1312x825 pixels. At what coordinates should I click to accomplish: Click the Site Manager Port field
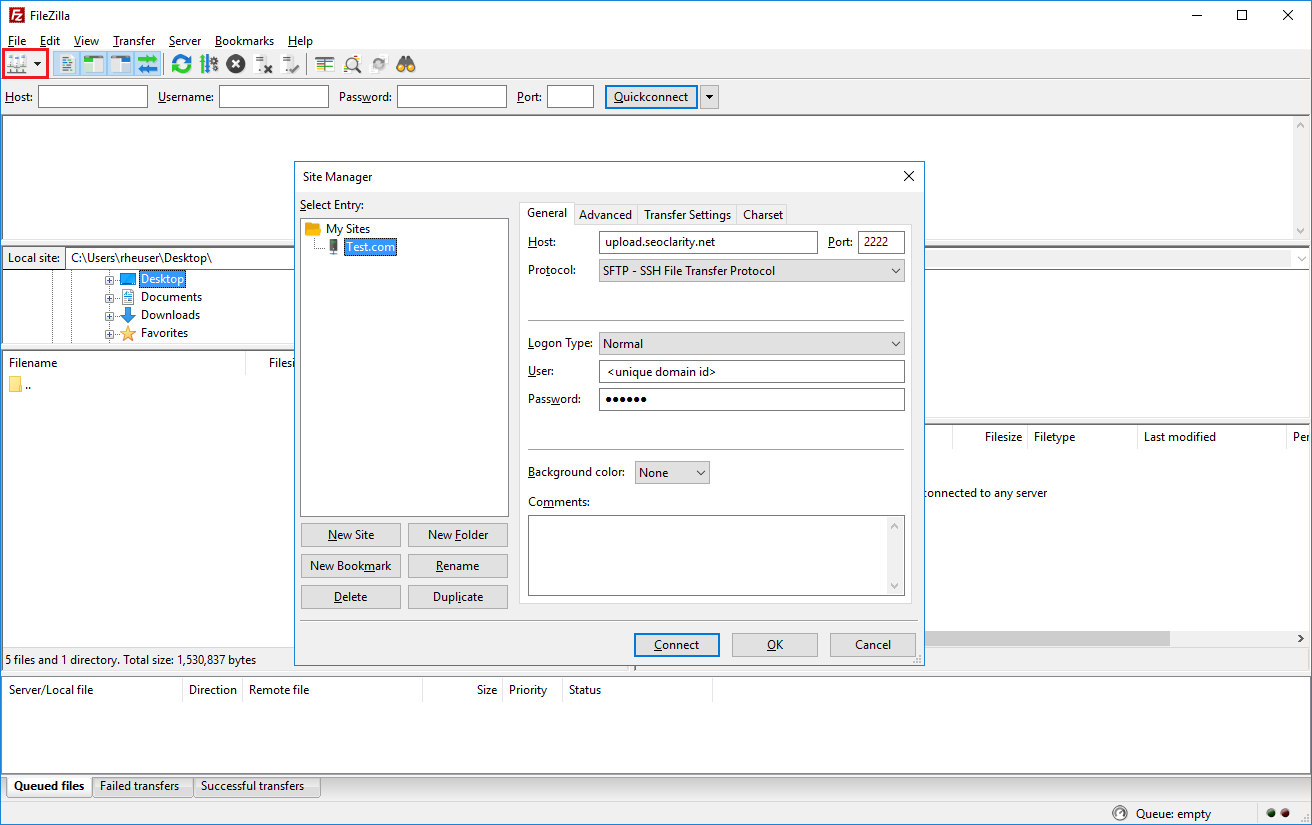[x=881, y=242]
